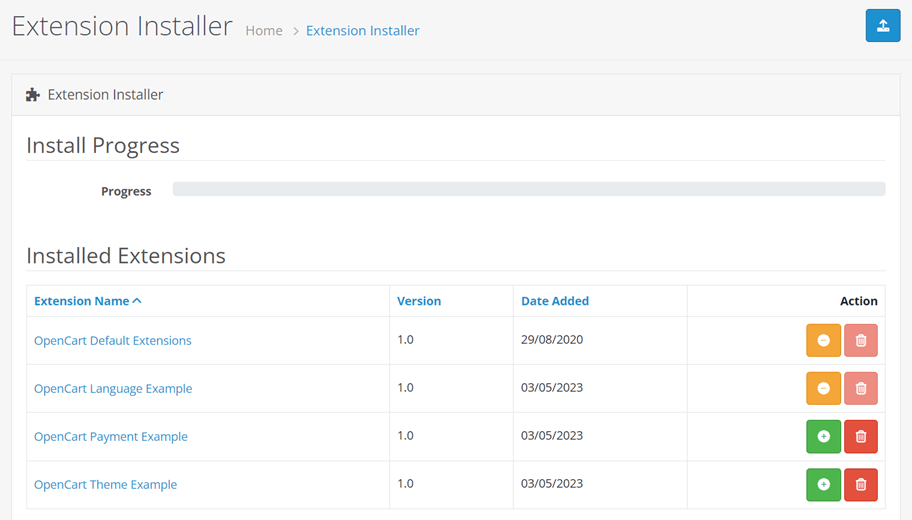Click the date 03/05/2023 in the Payment Example row
The height and width of the screenshot is (520, 912).
tap(552, 436)
